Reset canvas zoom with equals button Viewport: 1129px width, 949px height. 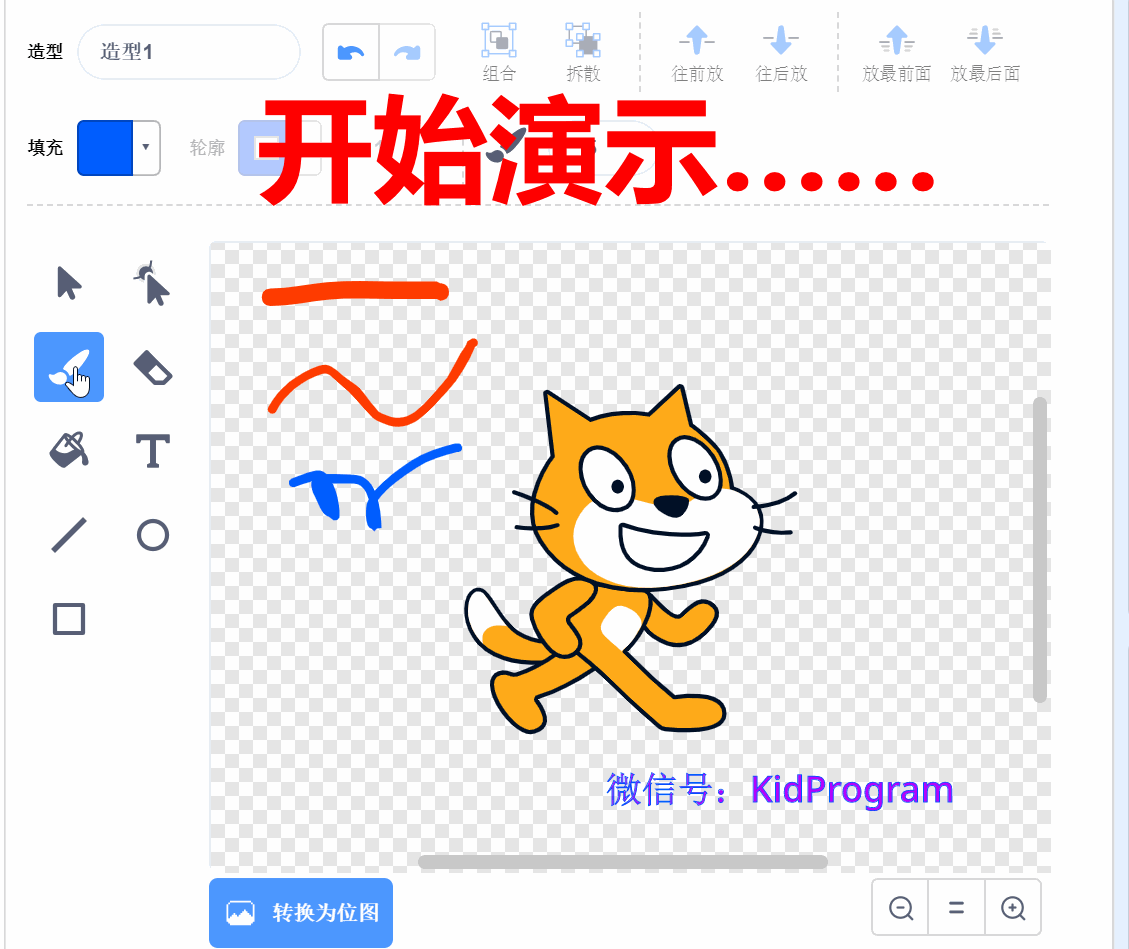(x=956, y=907)
